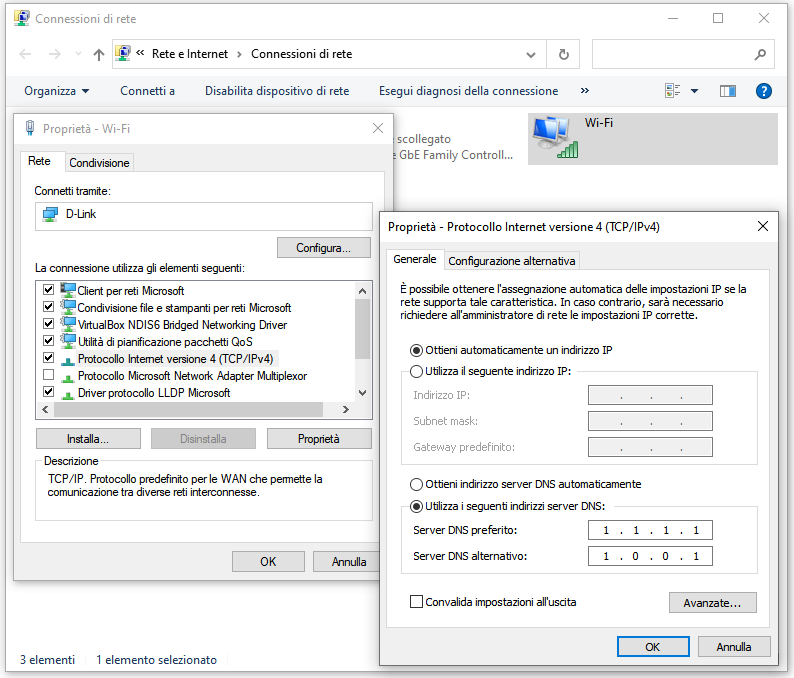Select Ottieni indirizzo server DNS automaticamente
The height and width of the screenshot is (678, 794).
(x=417, y=484)
